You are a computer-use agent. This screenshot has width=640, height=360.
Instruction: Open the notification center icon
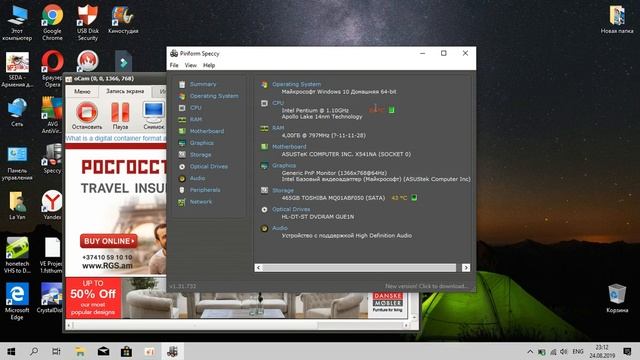627,351
